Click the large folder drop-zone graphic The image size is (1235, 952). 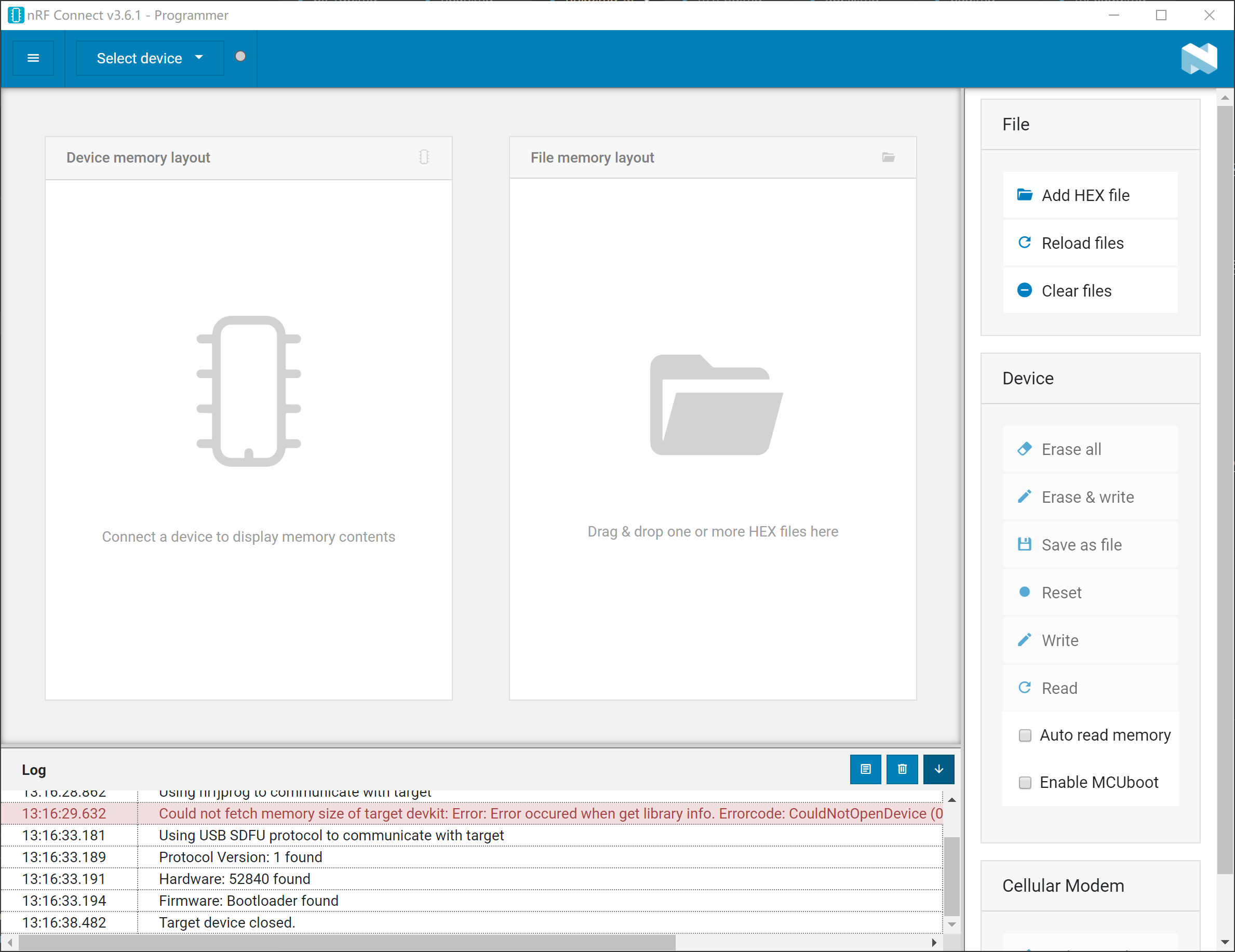pyautogui.click(x=716, y=405)
